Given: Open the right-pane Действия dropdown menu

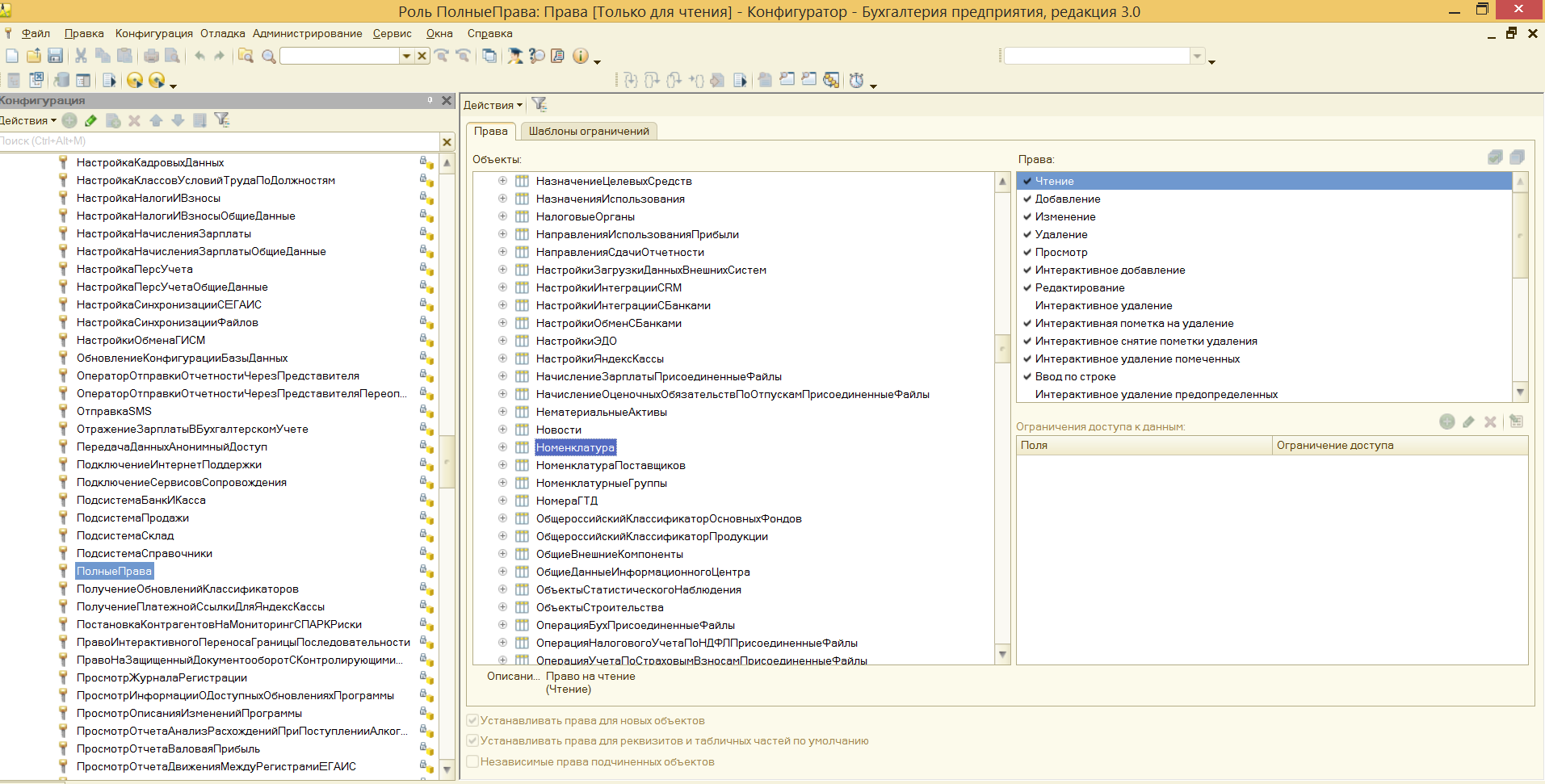Looking at the screenshot, I should click(493, 105).
